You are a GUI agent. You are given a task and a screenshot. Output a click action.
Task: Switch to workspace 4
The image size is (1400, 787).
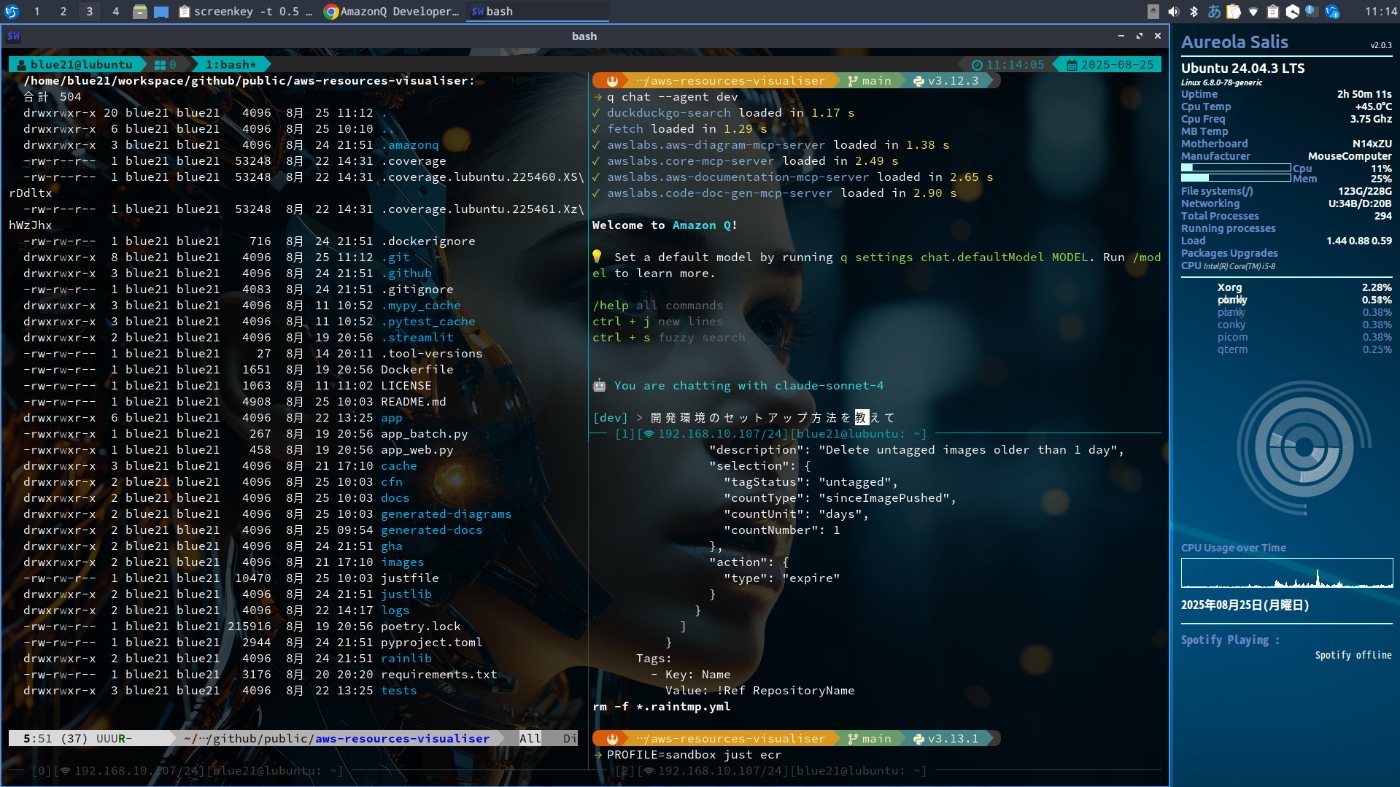[115, 12]
